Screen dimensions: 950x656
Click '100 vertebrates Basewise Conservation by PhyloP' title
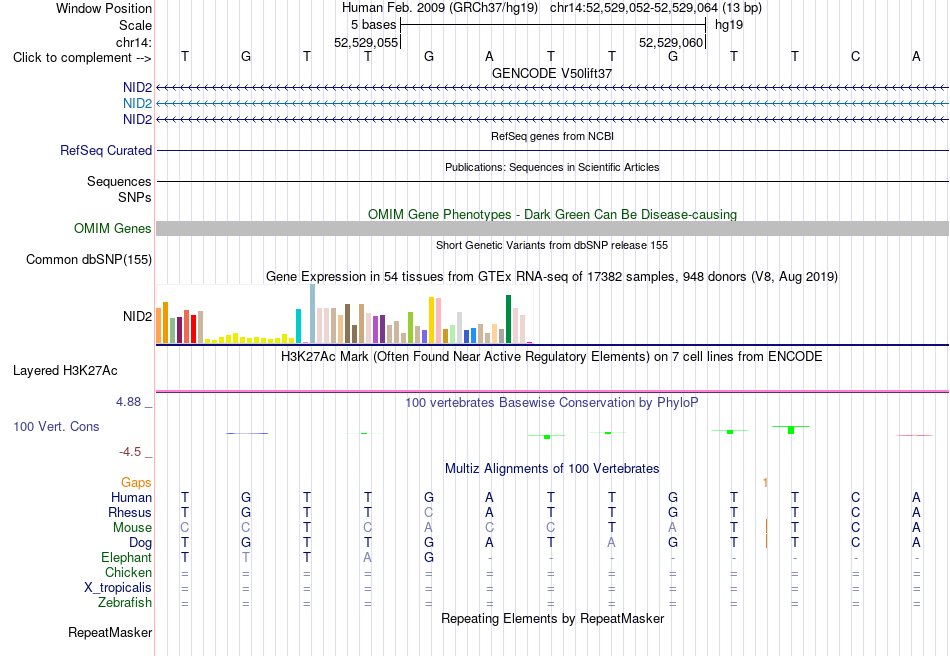coord(552,403)
